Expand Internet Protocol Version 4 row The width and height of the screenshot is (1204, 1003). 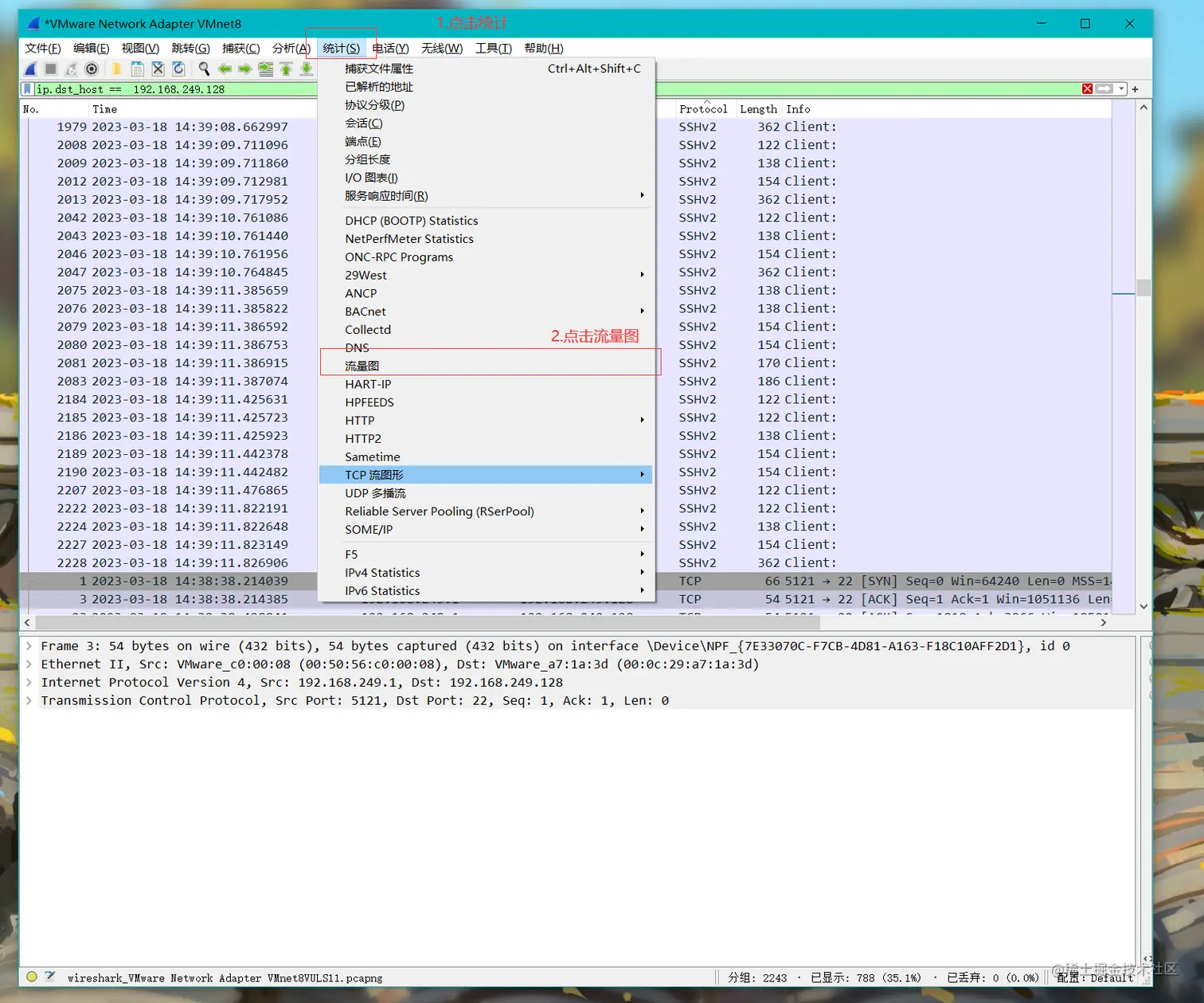coord(29,683)
